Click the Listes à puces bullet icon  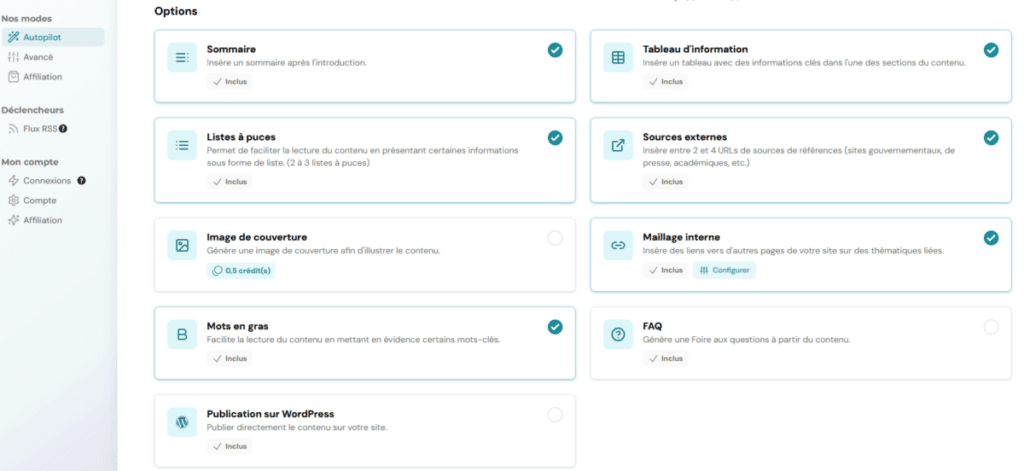tap(182, 146)
